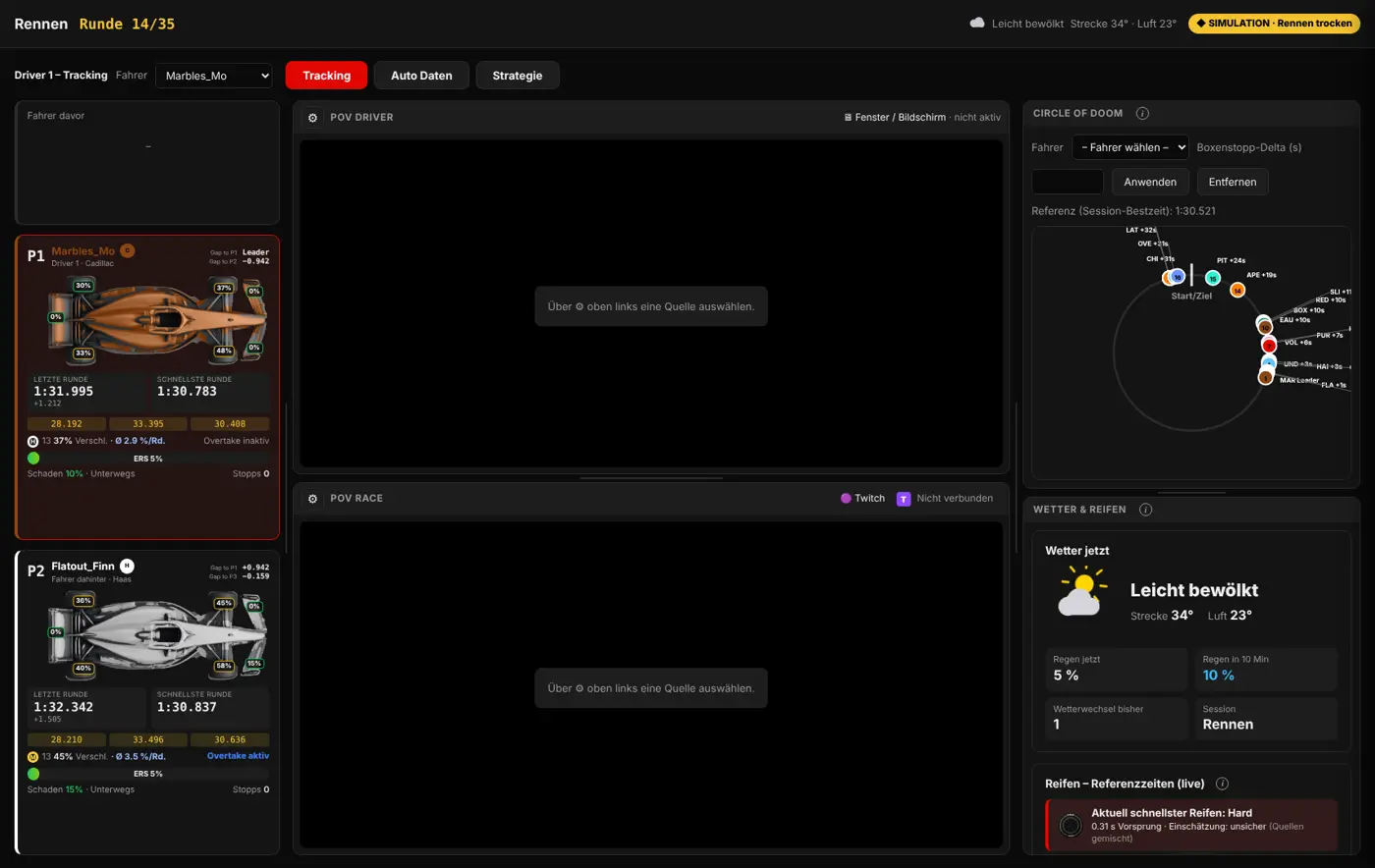1375x868 pixels.
Task: Click the Regen in 10 Min tile
Action: pos(1266,669)
